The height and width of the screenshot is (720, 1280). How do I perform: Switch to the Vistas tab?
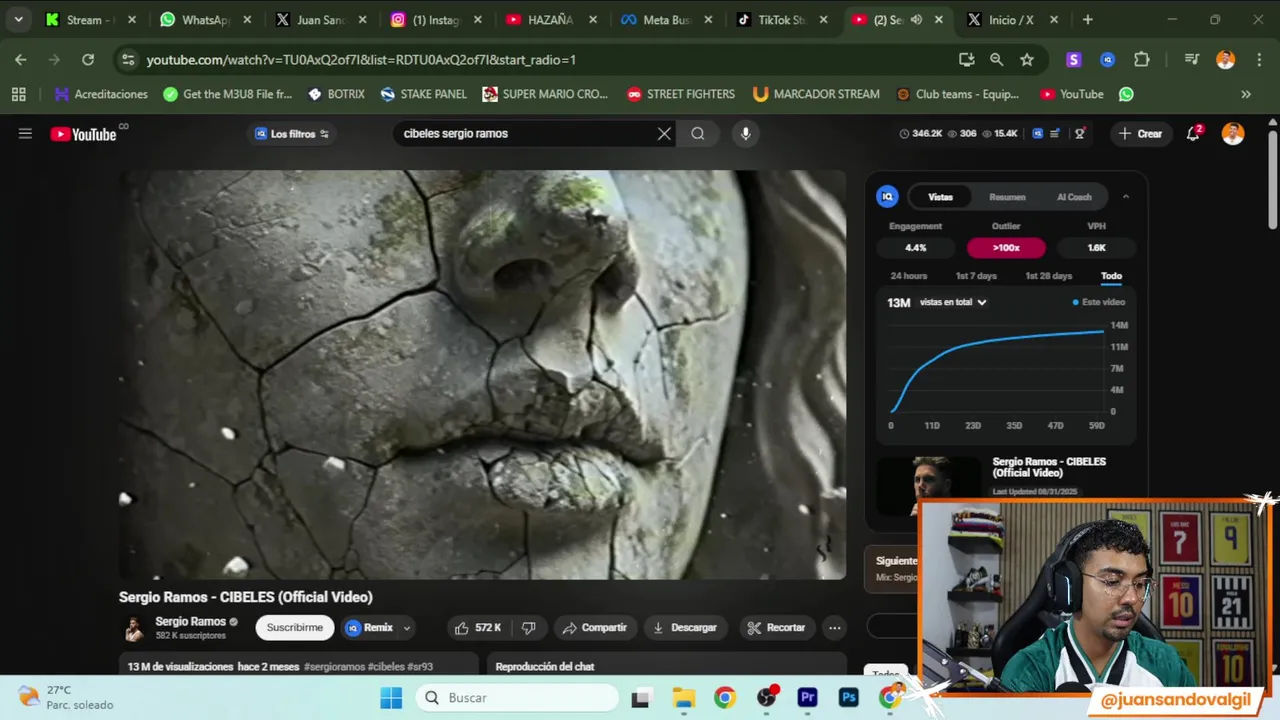click(940, 197)
